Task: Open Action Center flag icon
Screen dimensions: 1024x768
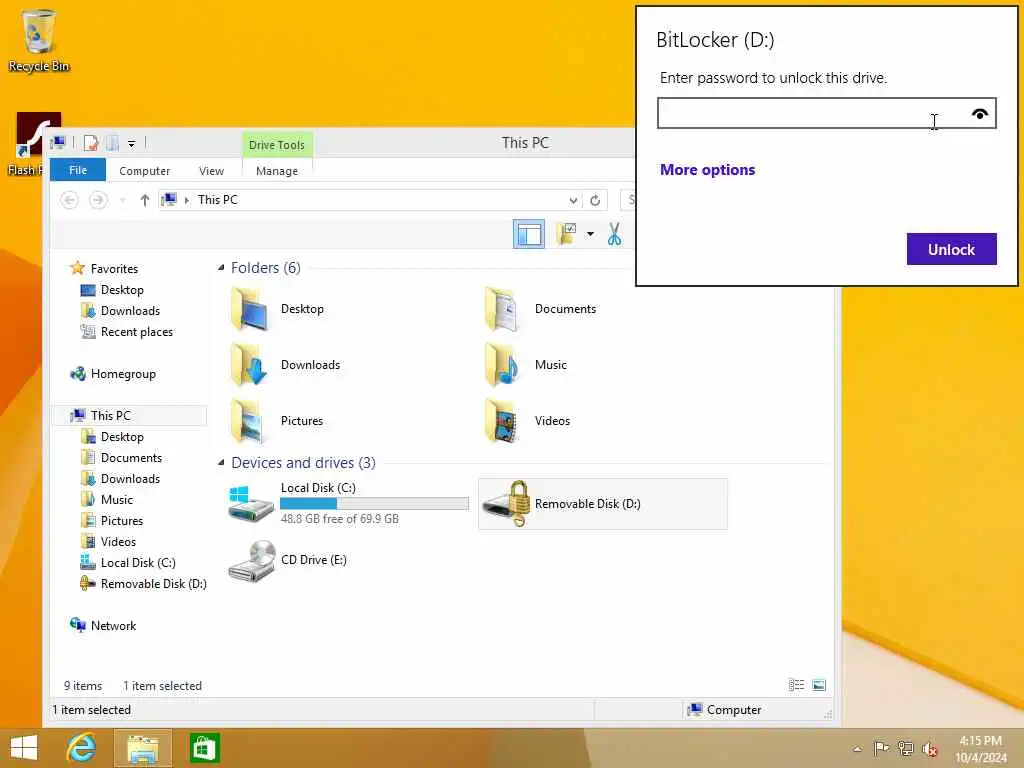Action: [x=881, y=748]
